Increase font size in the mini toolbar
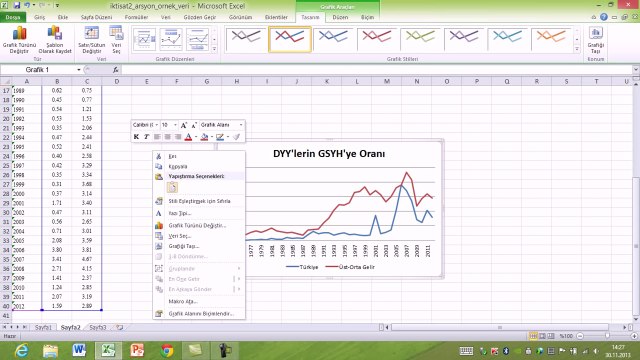Viewport: 640px width, 360px height. coord(184,125)
